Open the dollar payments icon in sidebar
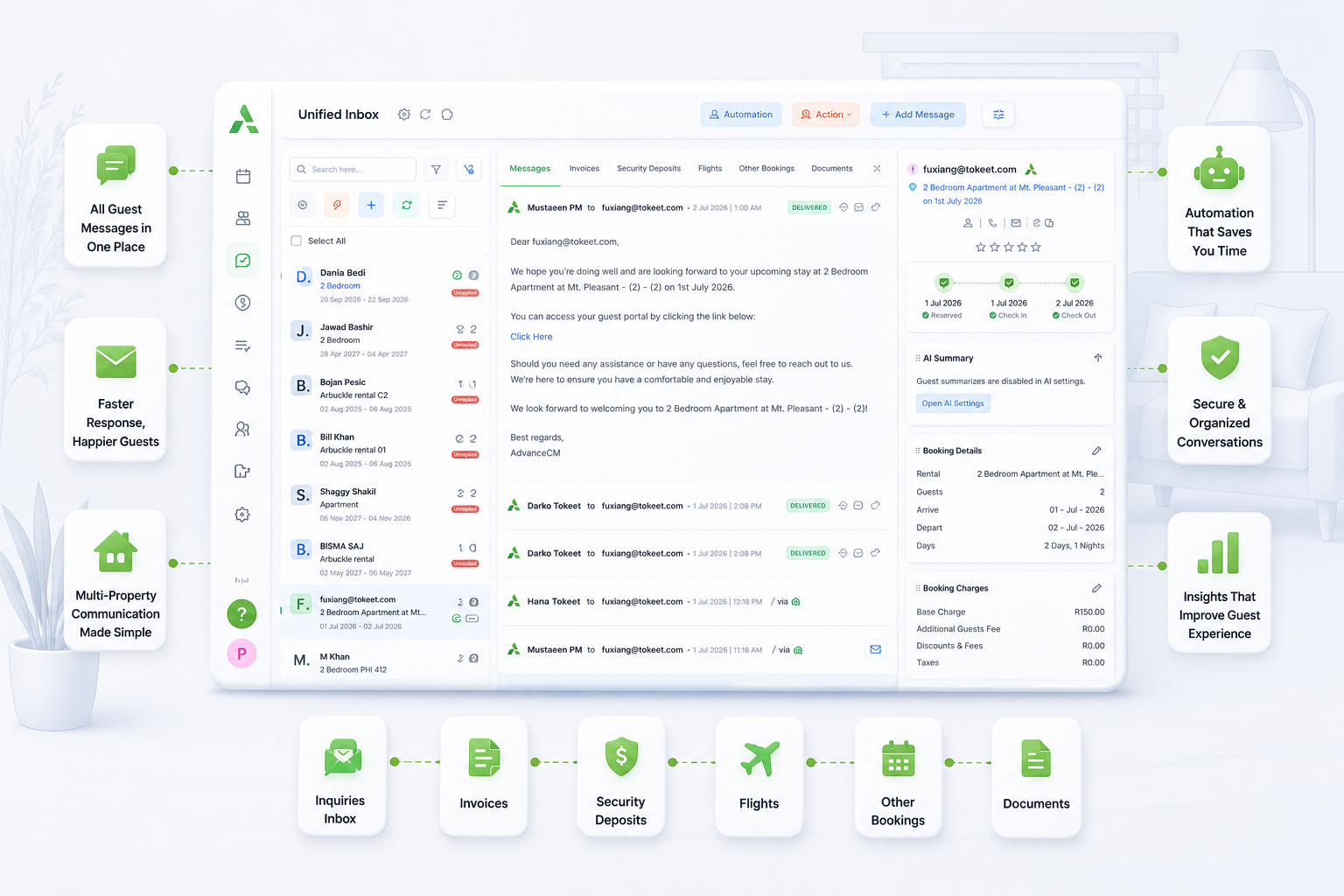 (x=243, y=303)
